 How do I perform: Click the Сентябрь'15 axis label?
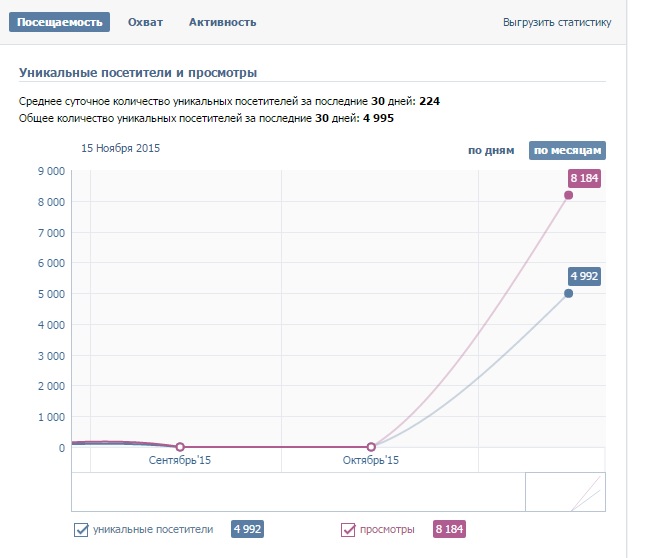pos(180,460)
